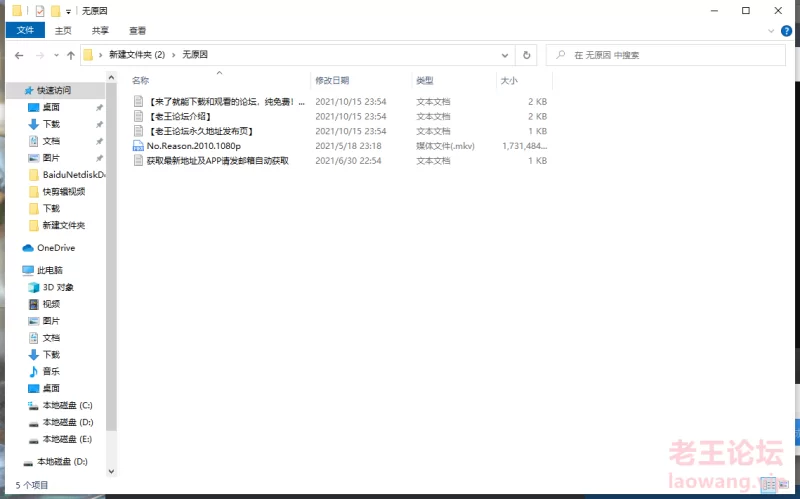Sort files by 修改日期 column
Image resolution: width=800 pixels, height=499 pixels.
click(332, 80)
